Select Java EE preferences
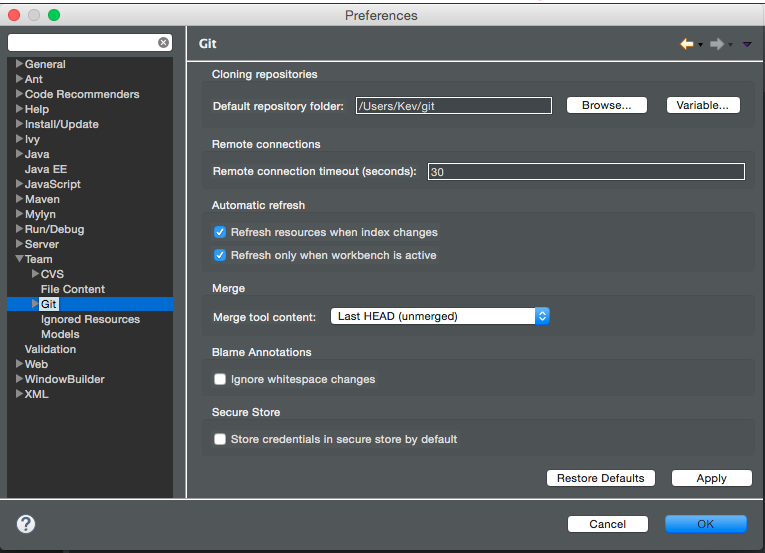765x553 pixels. pyautogui.click(x=46, y=169)
